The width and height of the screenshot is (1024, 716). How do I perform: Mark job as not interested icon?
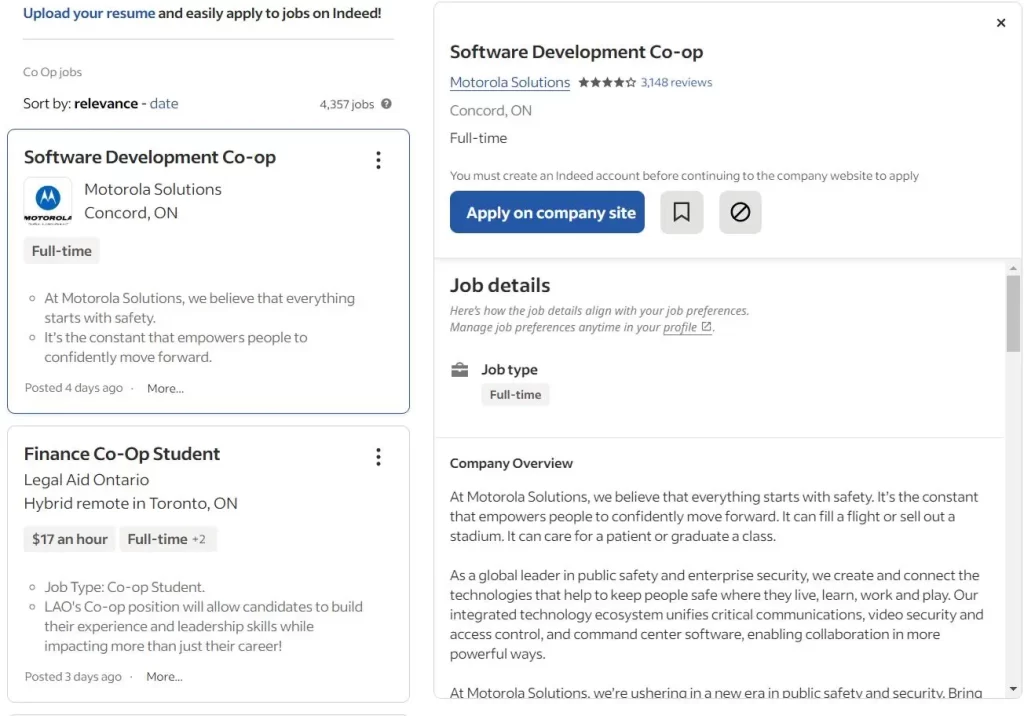[x=740, y=212]
